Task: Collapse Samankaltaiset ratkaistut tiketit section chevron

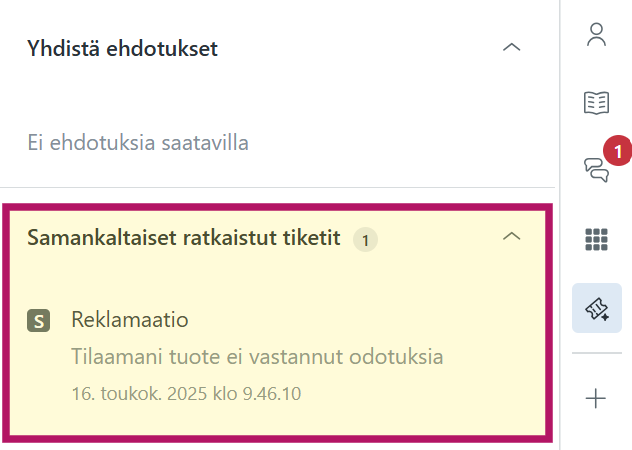Action: (511, 237)
